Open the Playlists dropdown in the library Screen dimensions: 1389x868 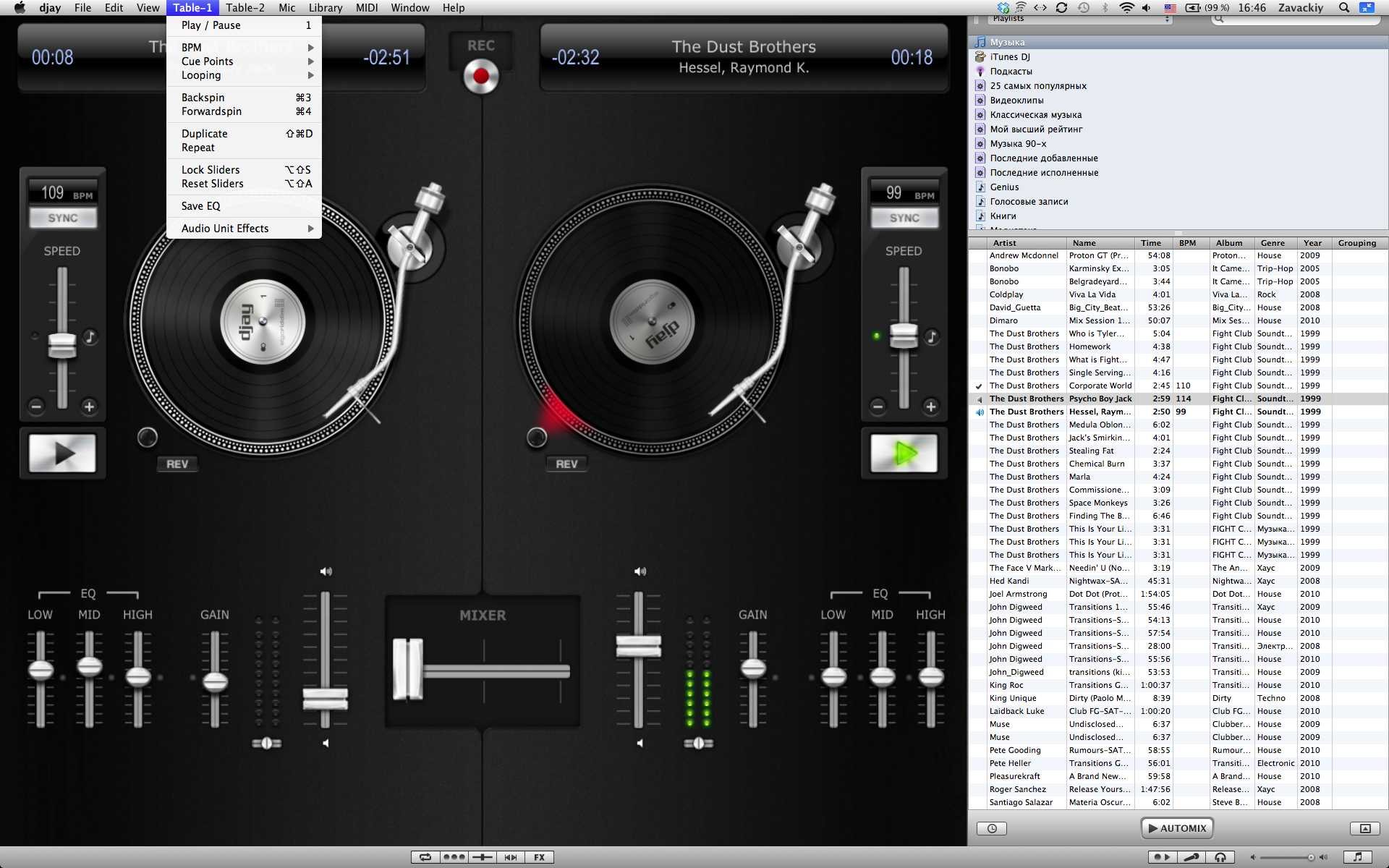1081,19
